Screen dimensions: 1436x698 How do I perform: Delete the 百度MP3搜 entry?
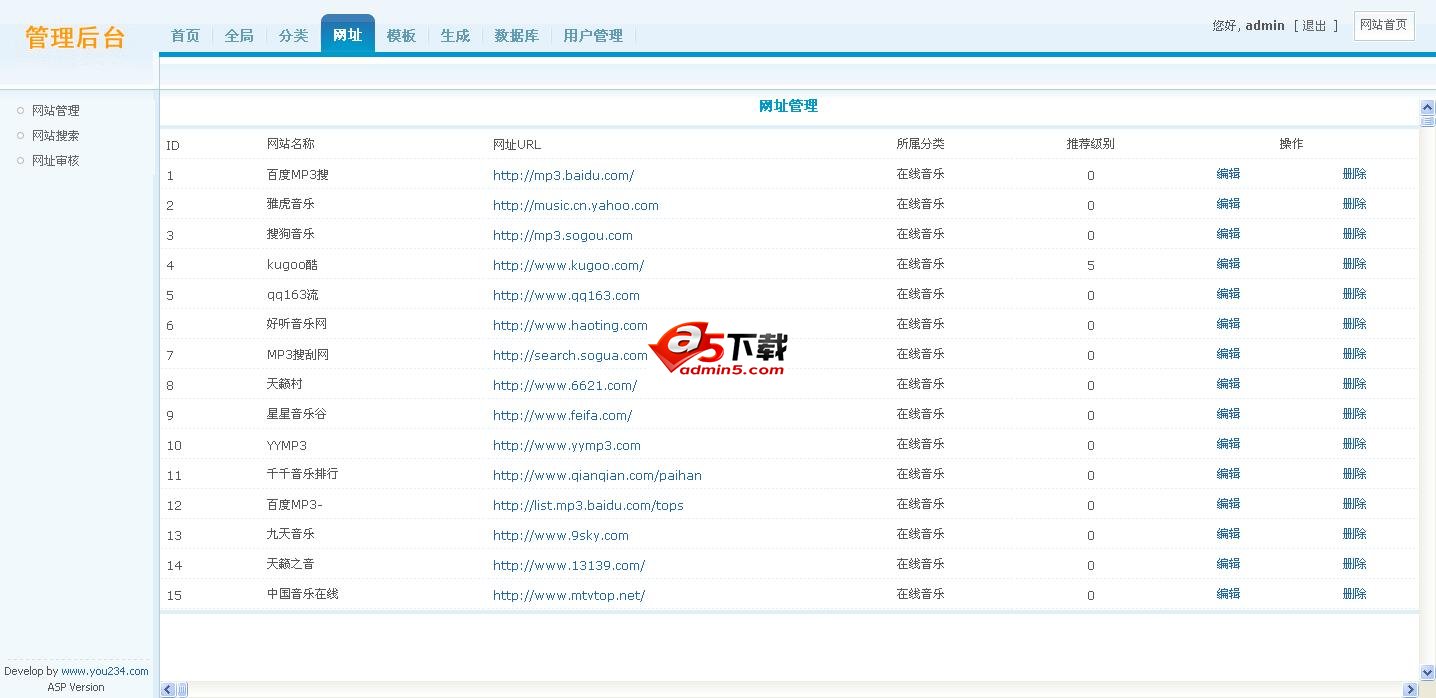tap(1354, 174)
